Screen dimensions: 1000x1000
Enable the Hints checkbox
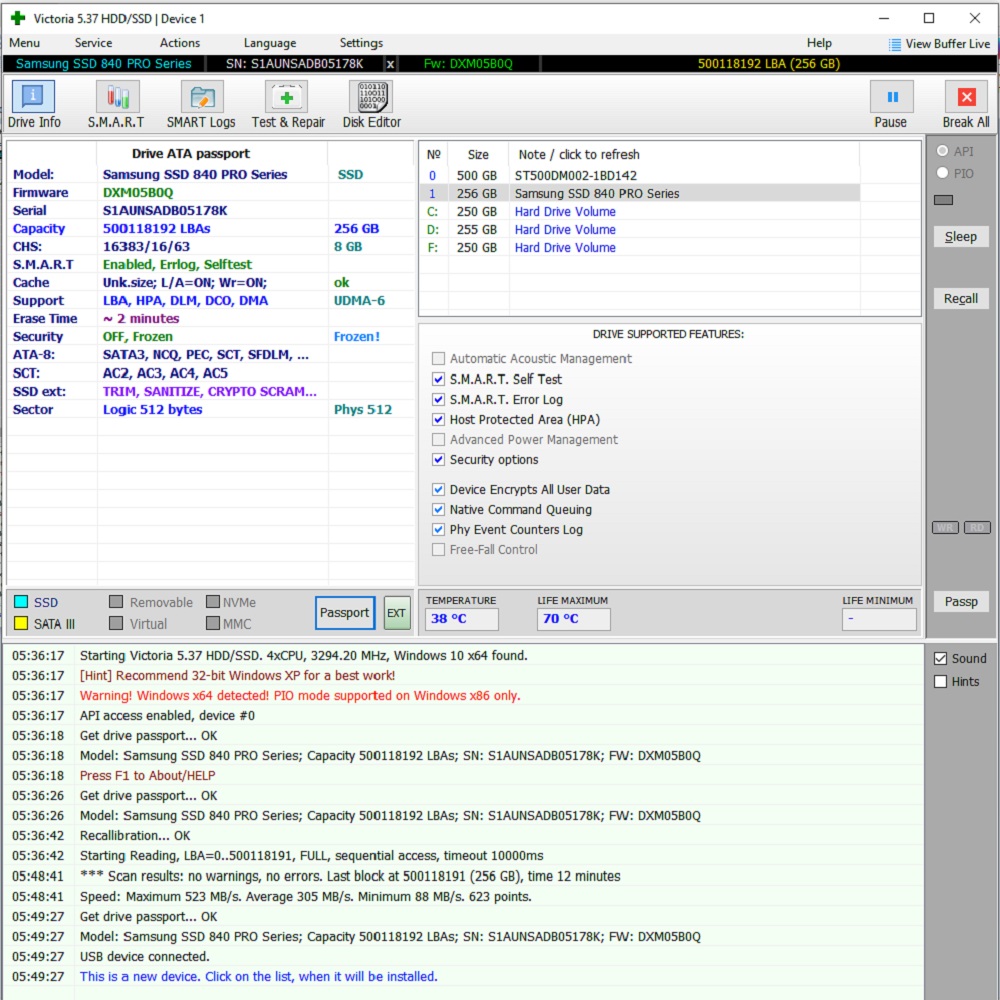[x=940, y=682]
